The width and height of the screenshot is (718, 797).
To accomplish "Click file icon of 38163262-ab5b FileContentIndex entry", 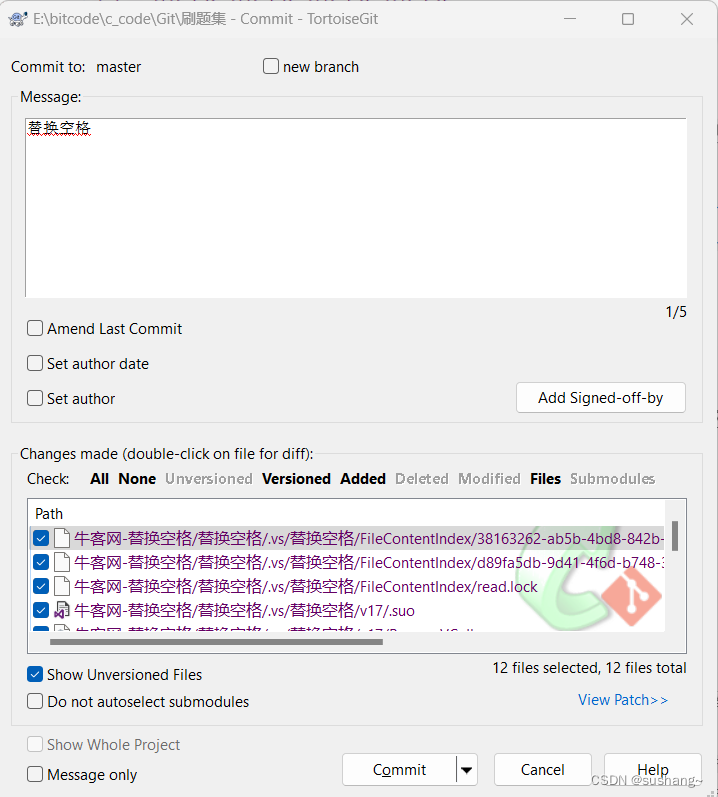I will [62, 538].
